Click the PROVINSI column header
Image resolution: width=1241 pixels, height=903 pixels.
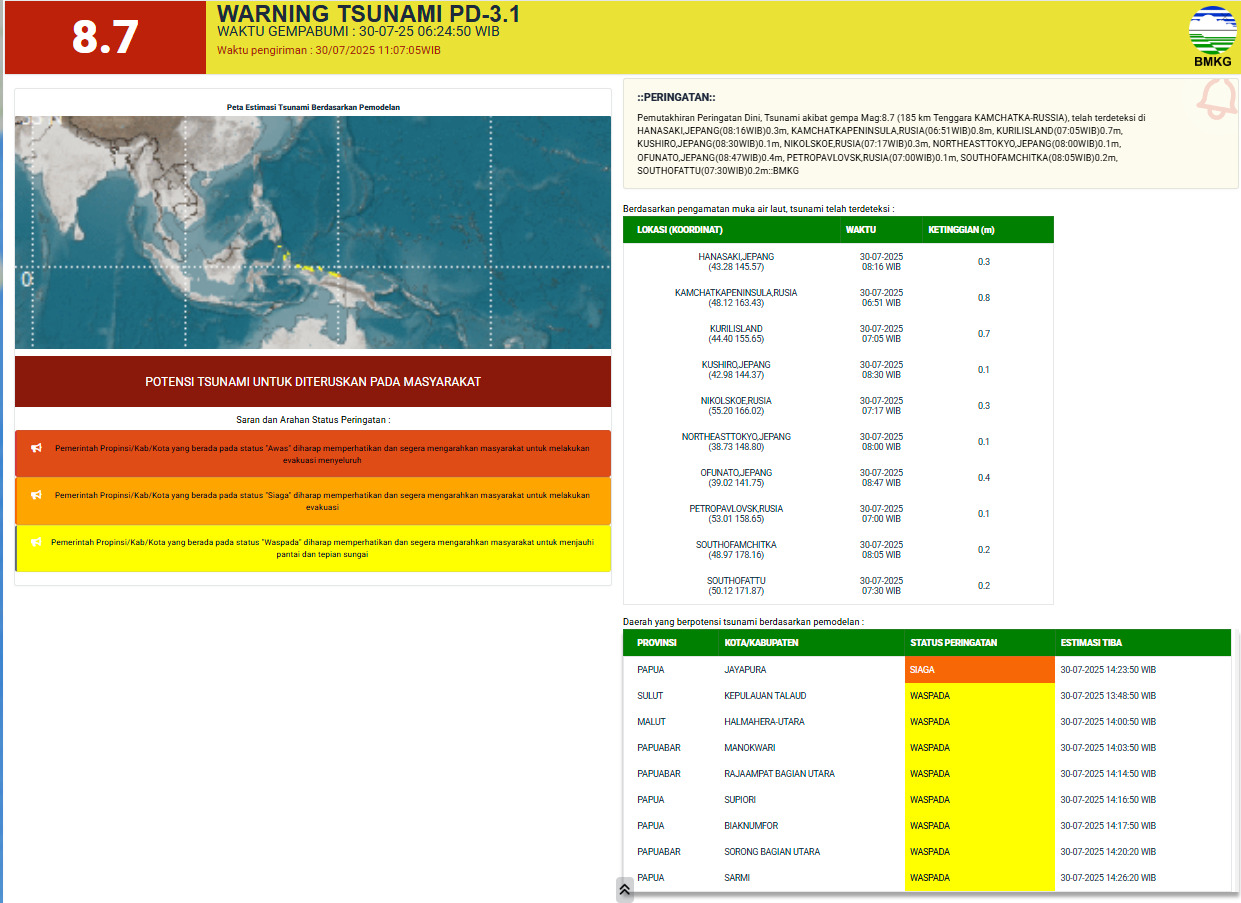click(x=657, y=643)
